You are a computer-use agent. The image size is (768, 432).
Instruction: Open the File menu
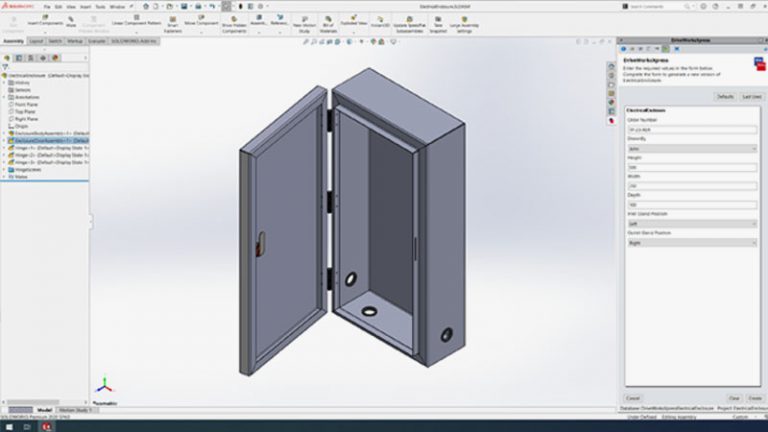click(47, 7)
